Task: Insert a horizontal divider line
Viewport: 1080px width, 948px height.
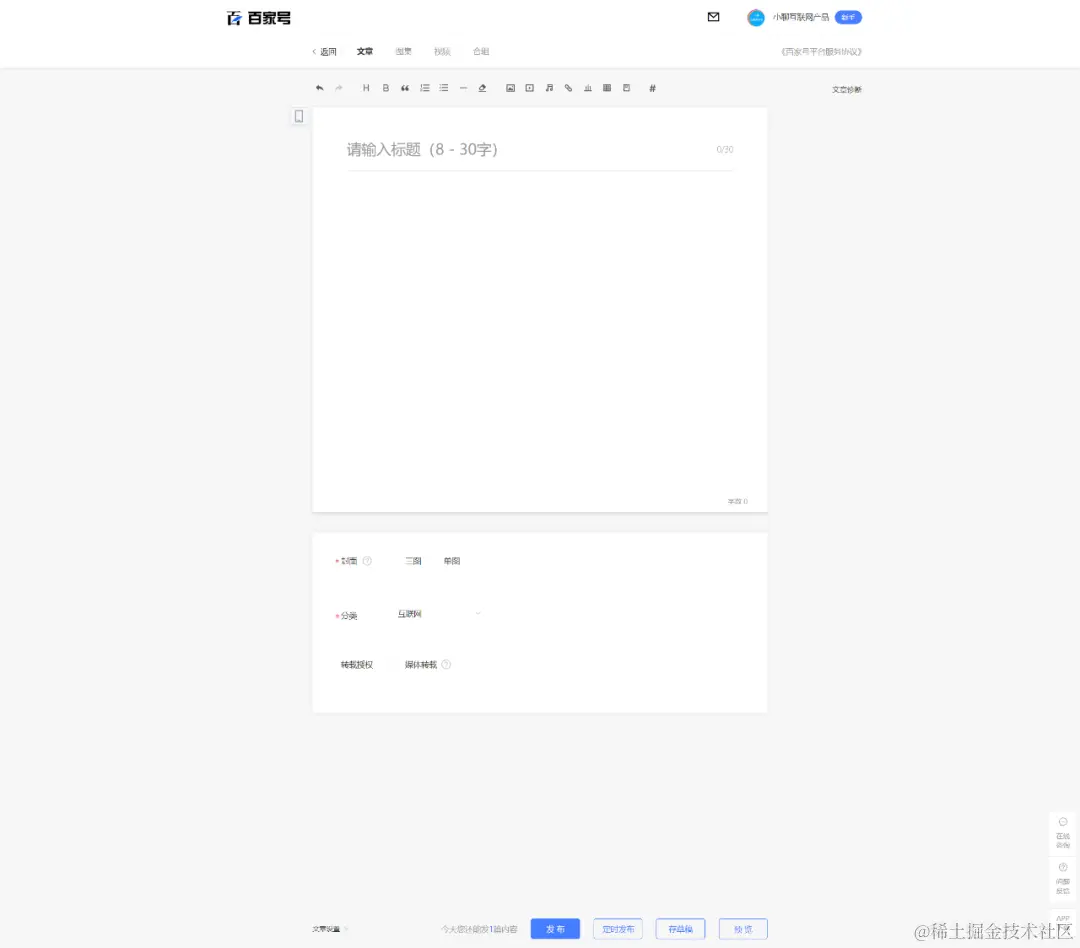Action: 463,88
